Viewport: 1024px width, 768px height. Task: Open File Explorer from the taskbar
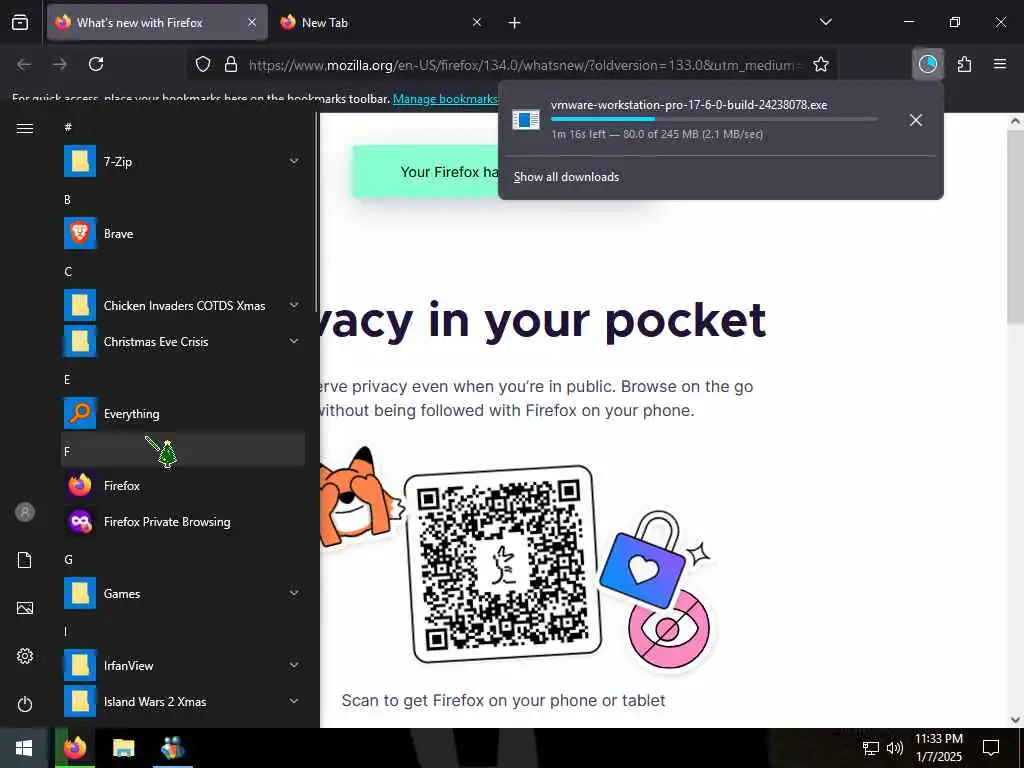123,748
